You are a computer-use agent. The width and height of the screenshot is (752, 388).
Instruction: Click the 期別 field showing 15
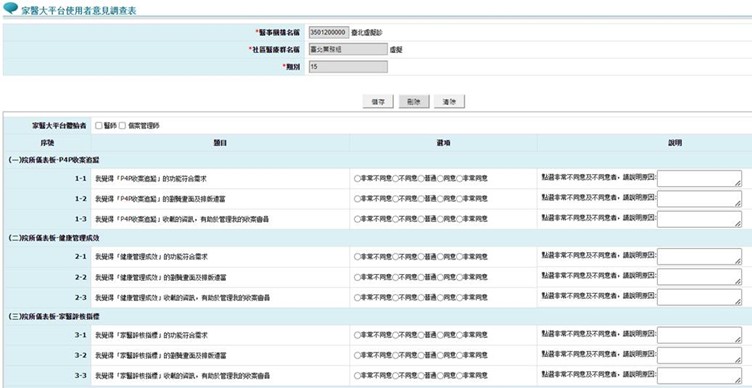348,67
